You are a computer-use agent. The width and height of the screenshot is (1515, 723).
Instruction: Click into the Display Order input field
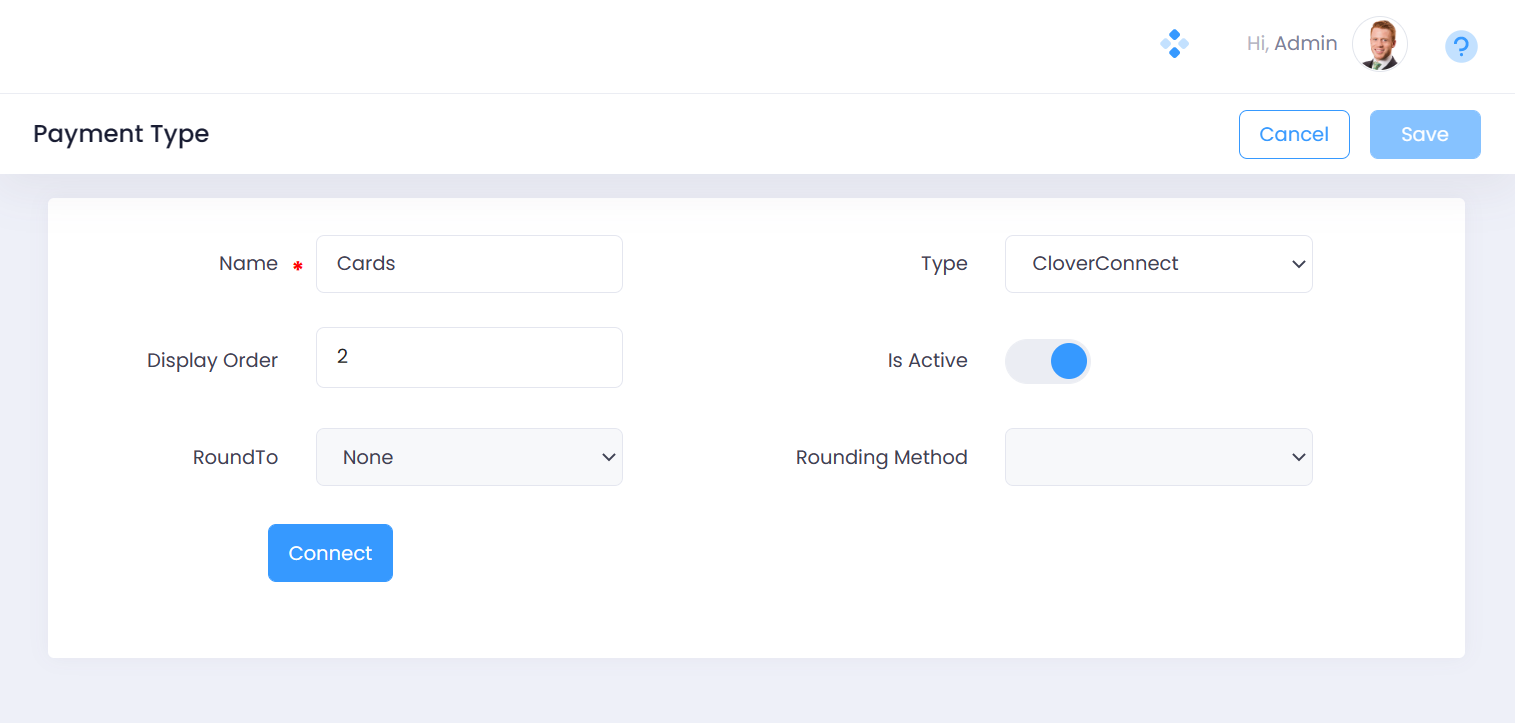pos(469,357)
